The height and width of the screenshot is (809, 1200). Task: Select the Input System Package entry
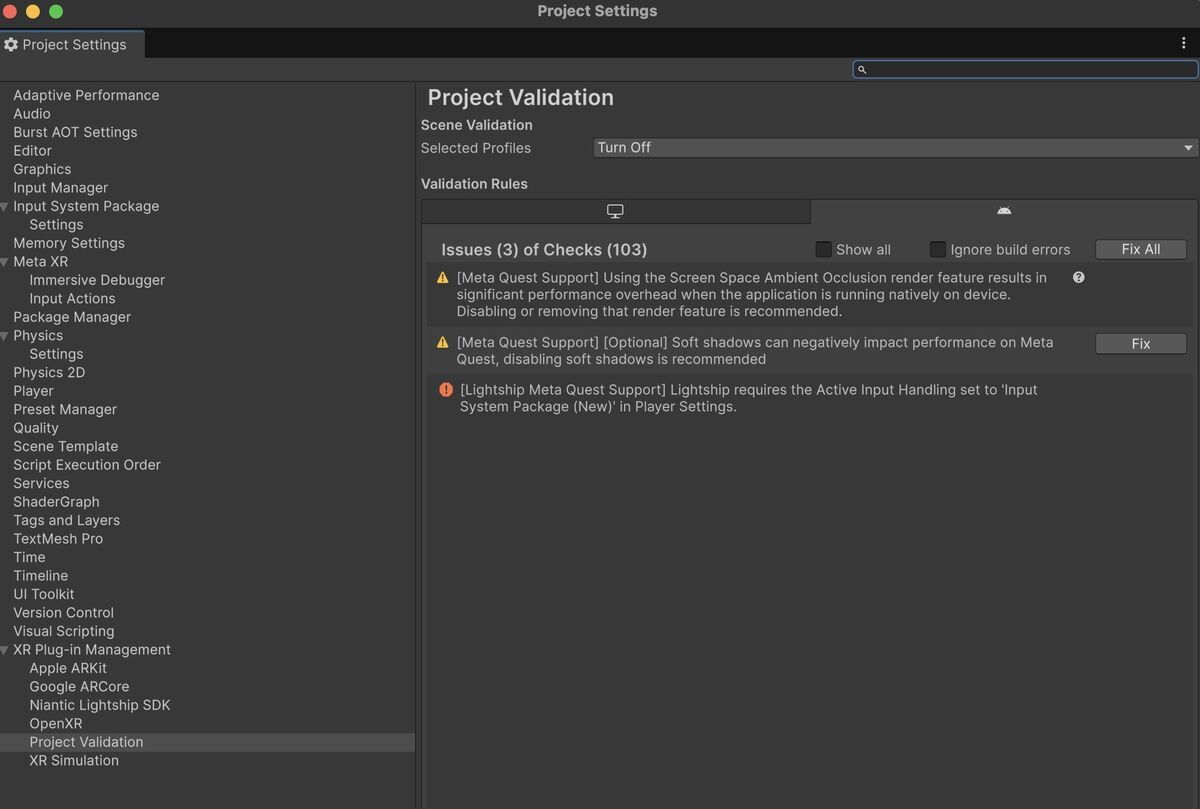pyautogui.click(x=86, y=206)
